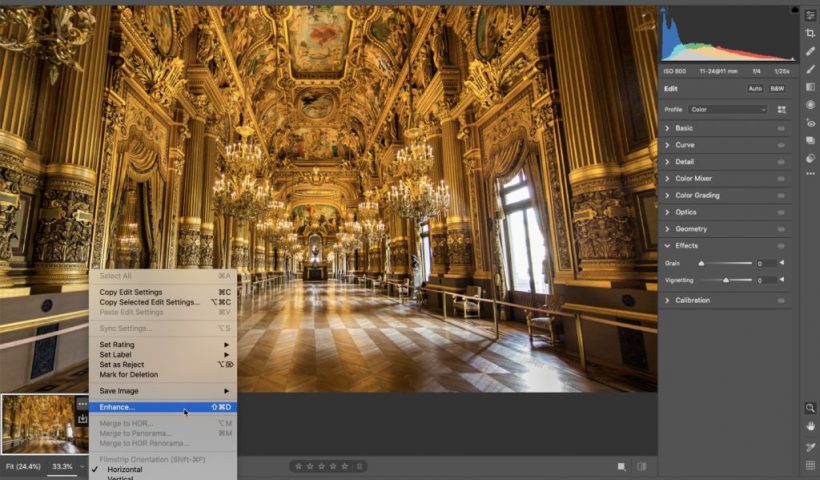Image resolution: width=820 pixels, height=480 pixels.
Task: Select the Crop tool in right toolbar
Action: (x=810, y=33)
